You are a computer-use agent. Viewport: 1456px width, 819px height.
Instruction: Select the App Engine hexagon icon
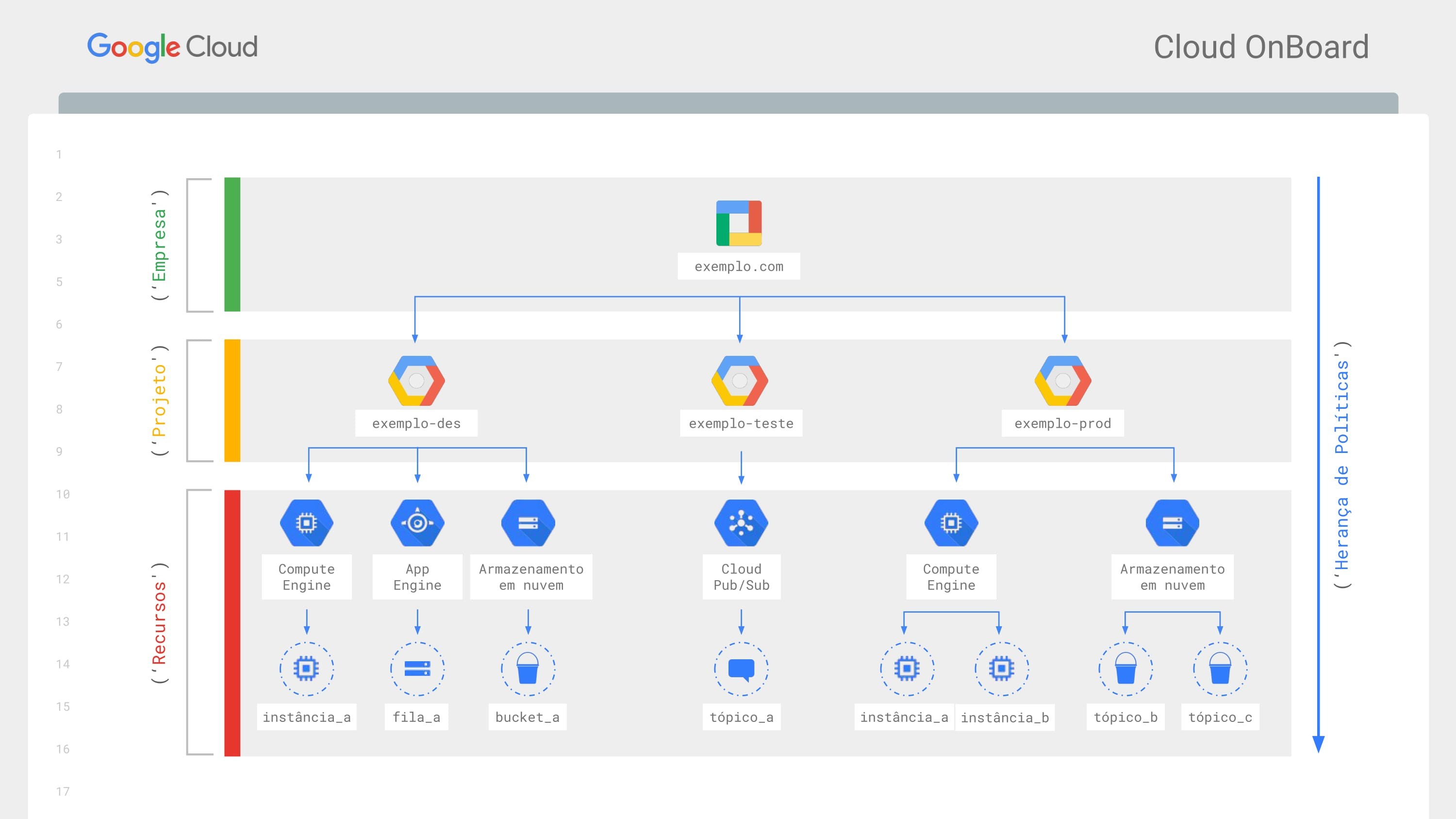pyautogui.click(x=418, y=523)
